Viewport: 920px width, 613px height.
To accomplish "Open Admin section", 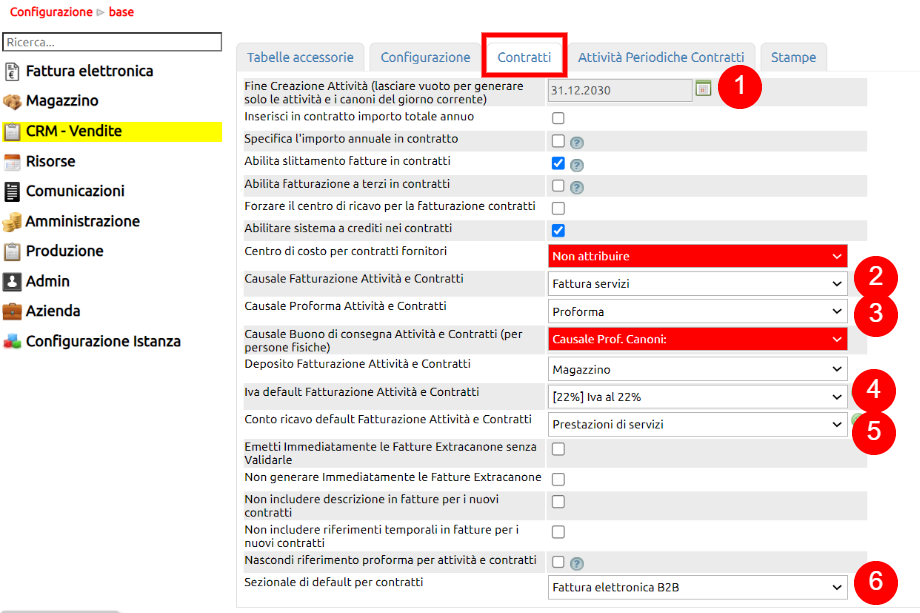I will coord(48,282).
